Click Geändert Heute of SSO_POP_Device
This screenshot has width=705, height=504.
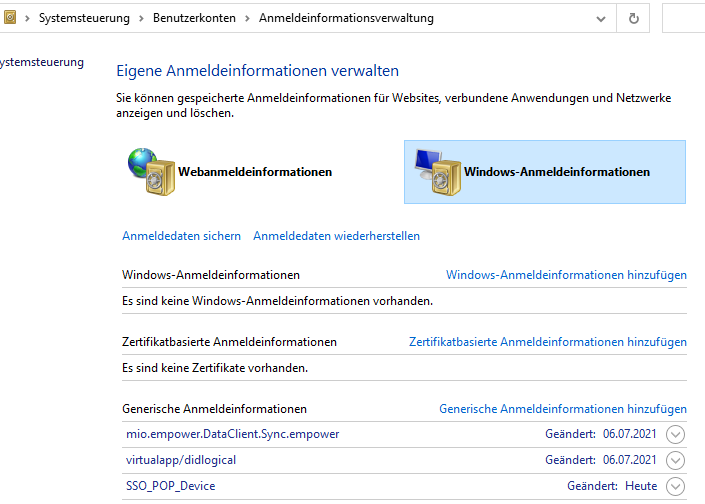click(612, 486)
